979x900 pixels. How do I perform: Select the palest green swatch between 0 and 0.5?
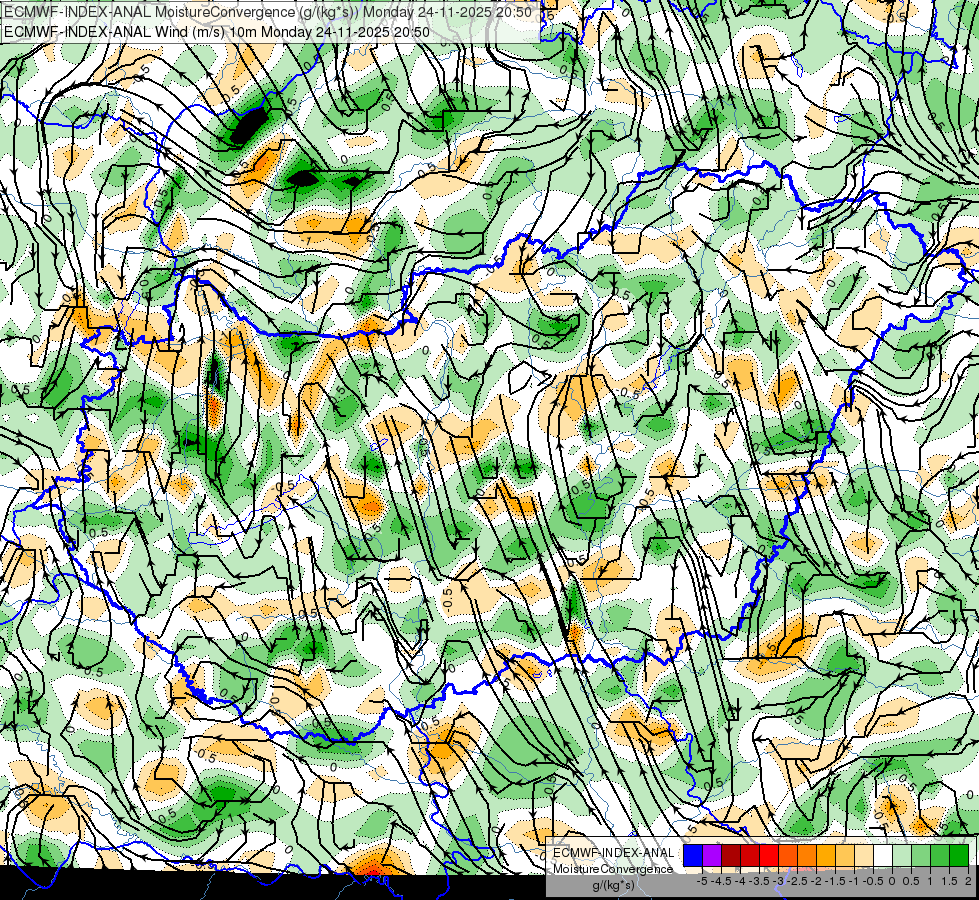902,856
